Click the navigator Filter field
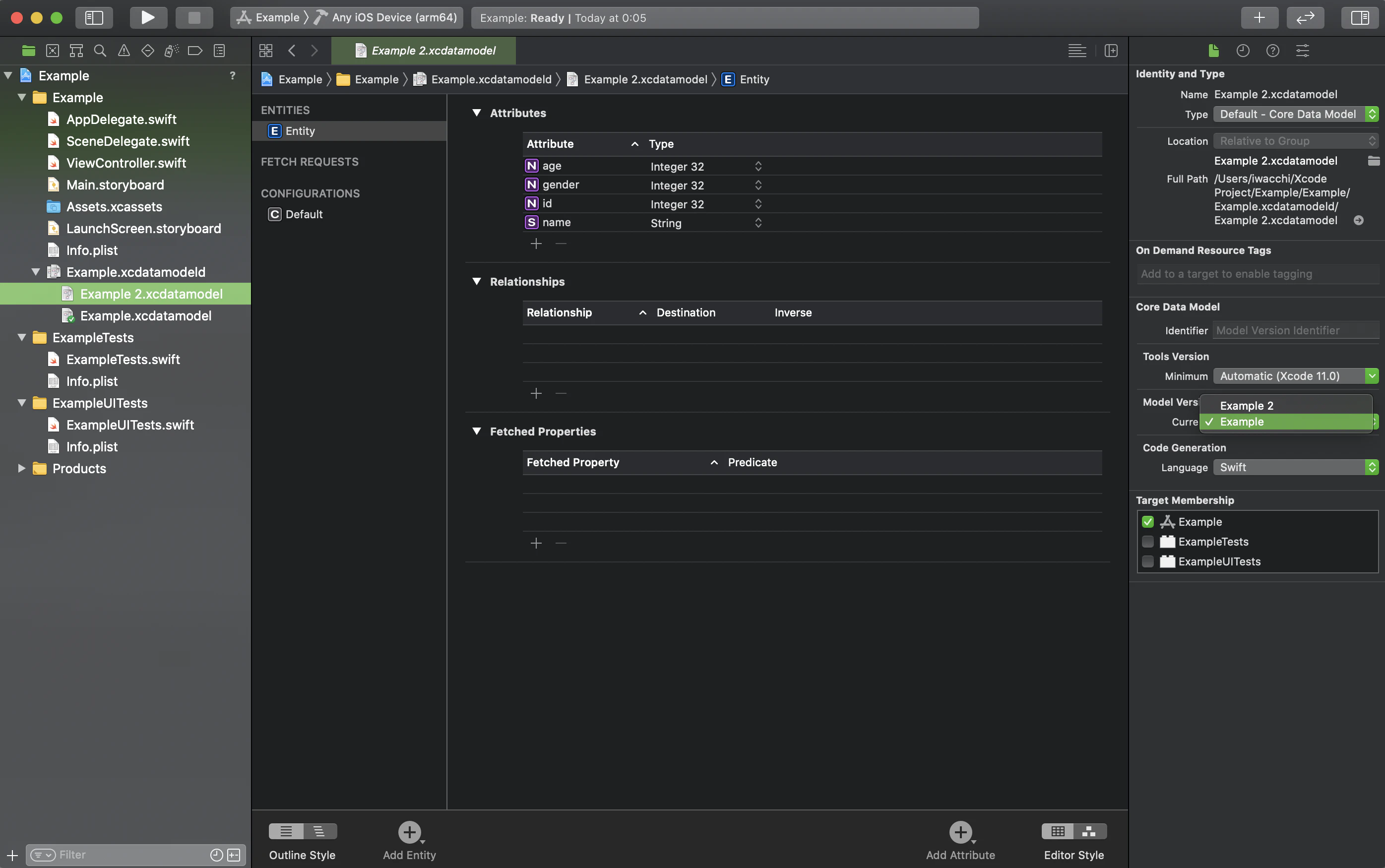This screenshot has height=868, width=1385. click(136, 855)
